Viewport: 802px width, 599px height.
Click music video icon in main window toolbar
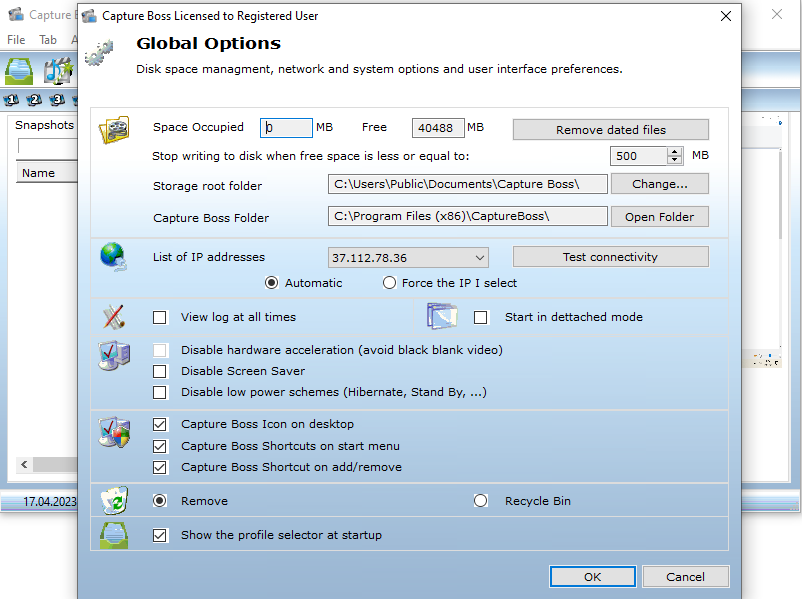[58, 71]
